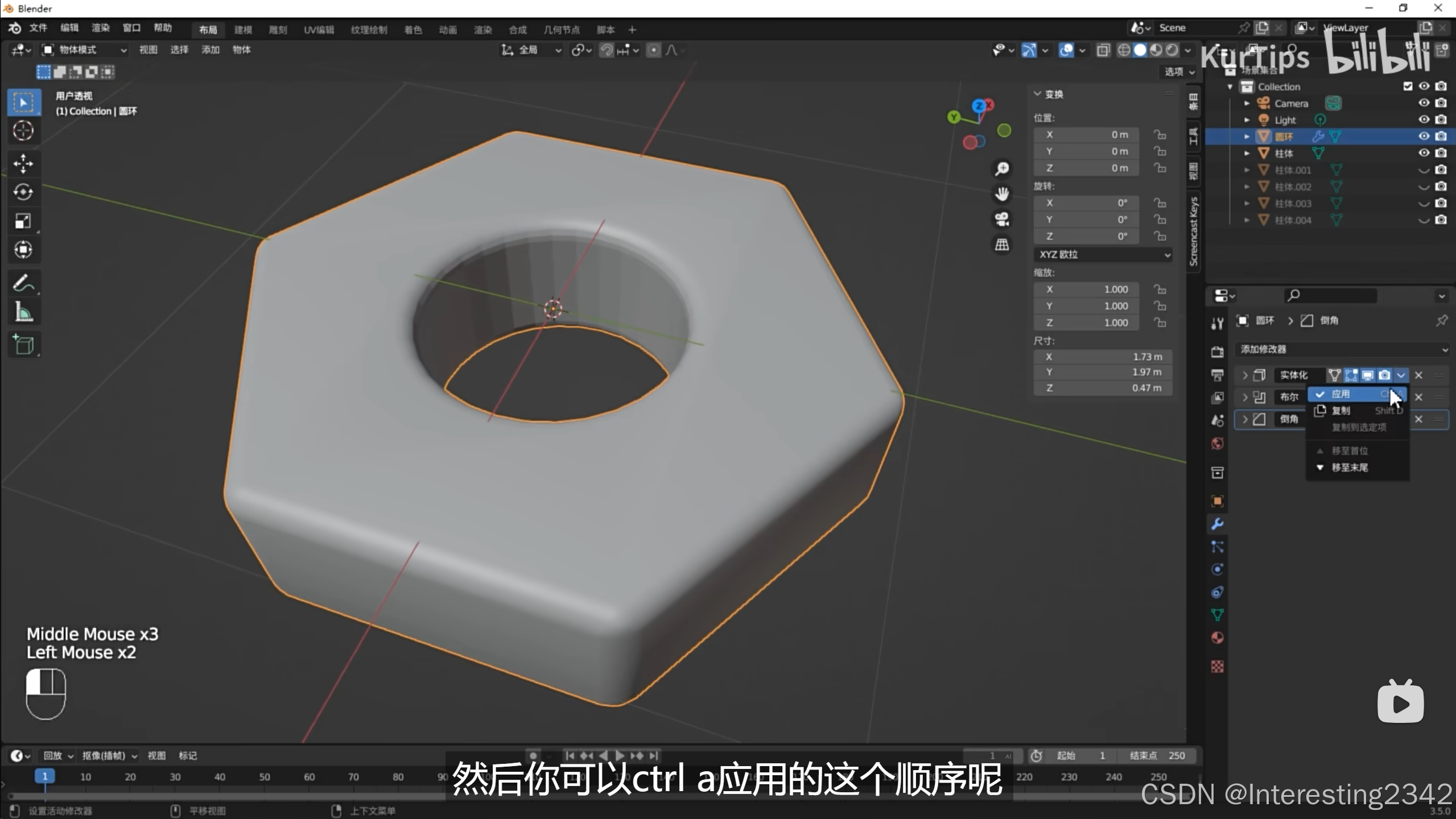Open the XYZ 欧拉 rotation mode dropdown

(x=1103, y=254)
